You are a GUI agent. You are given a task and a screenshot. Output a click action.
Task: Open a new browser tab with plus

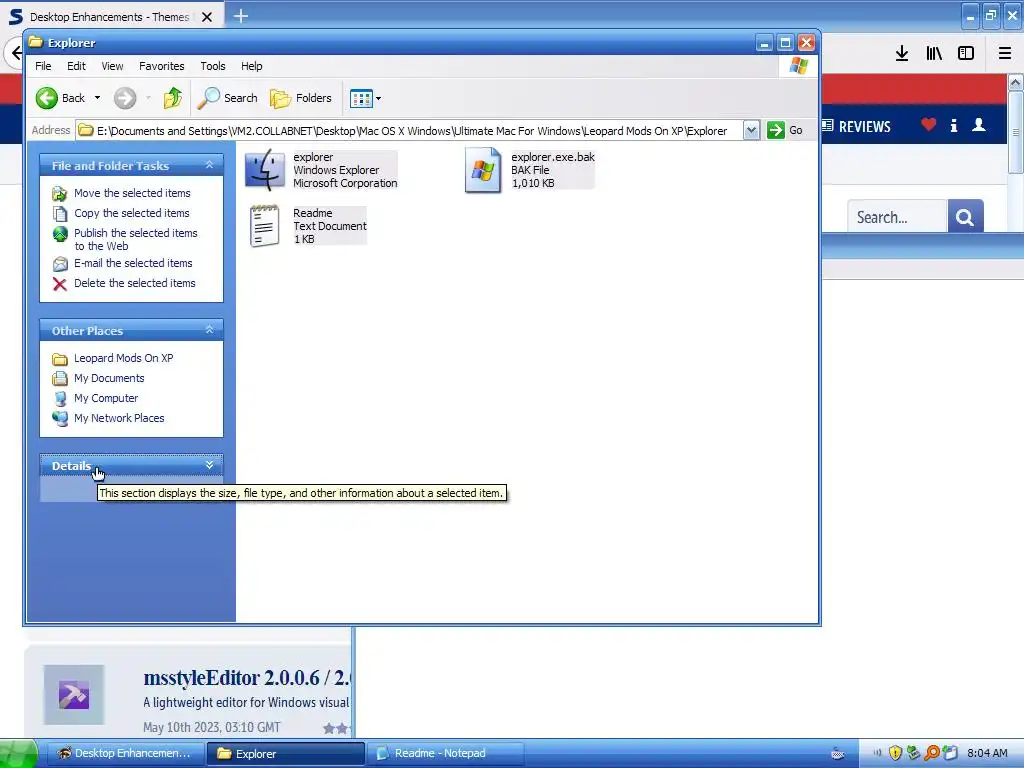point(241,16)
